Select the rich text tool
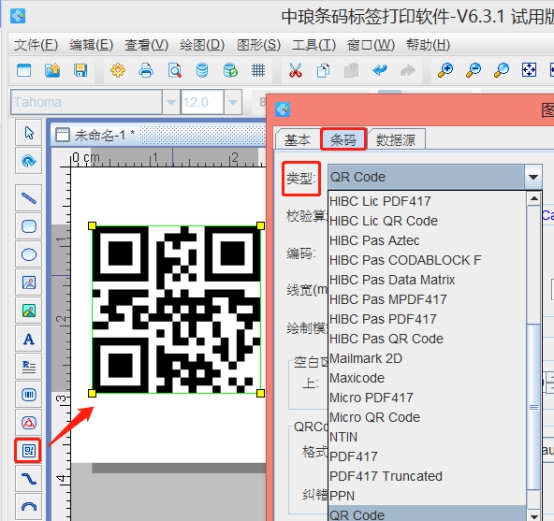 [x=29, y=367]
